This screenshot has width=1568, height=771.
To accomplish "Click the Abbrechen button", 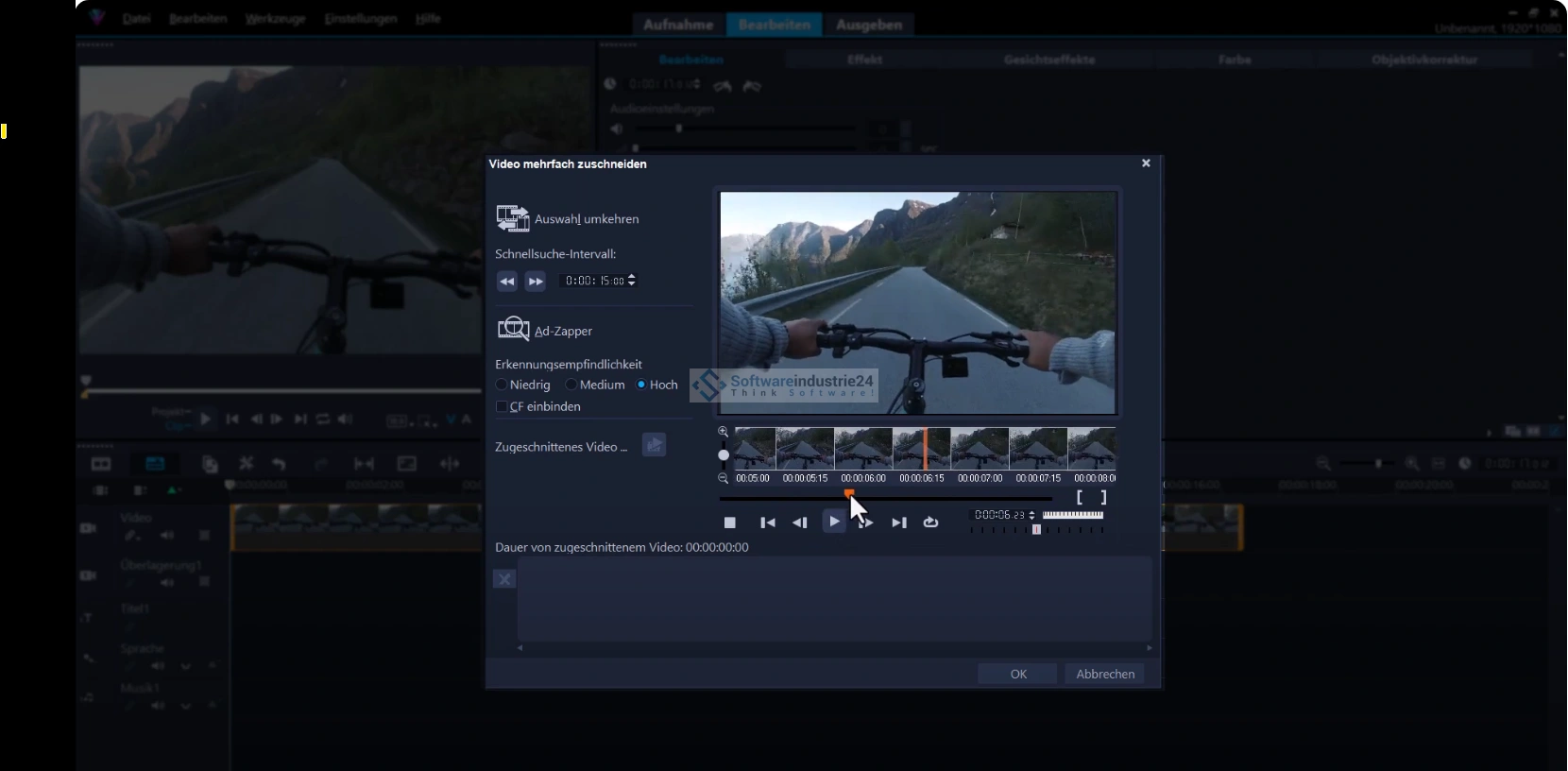I will click(1104, 674).
